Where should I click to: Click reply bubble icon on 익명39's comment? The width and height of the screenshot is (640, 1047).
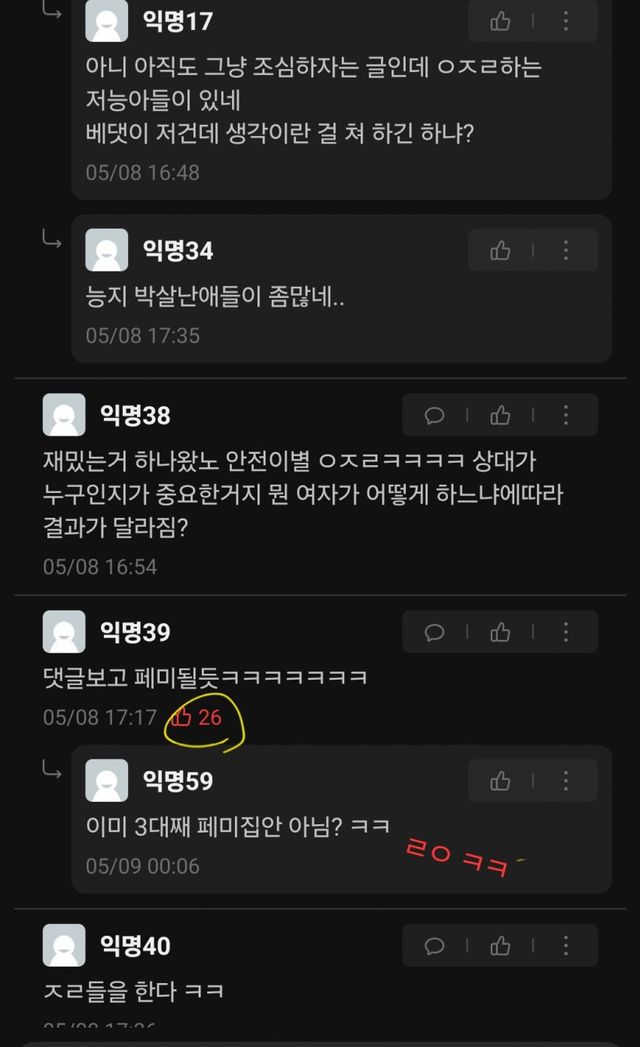[x=434, y=632]
